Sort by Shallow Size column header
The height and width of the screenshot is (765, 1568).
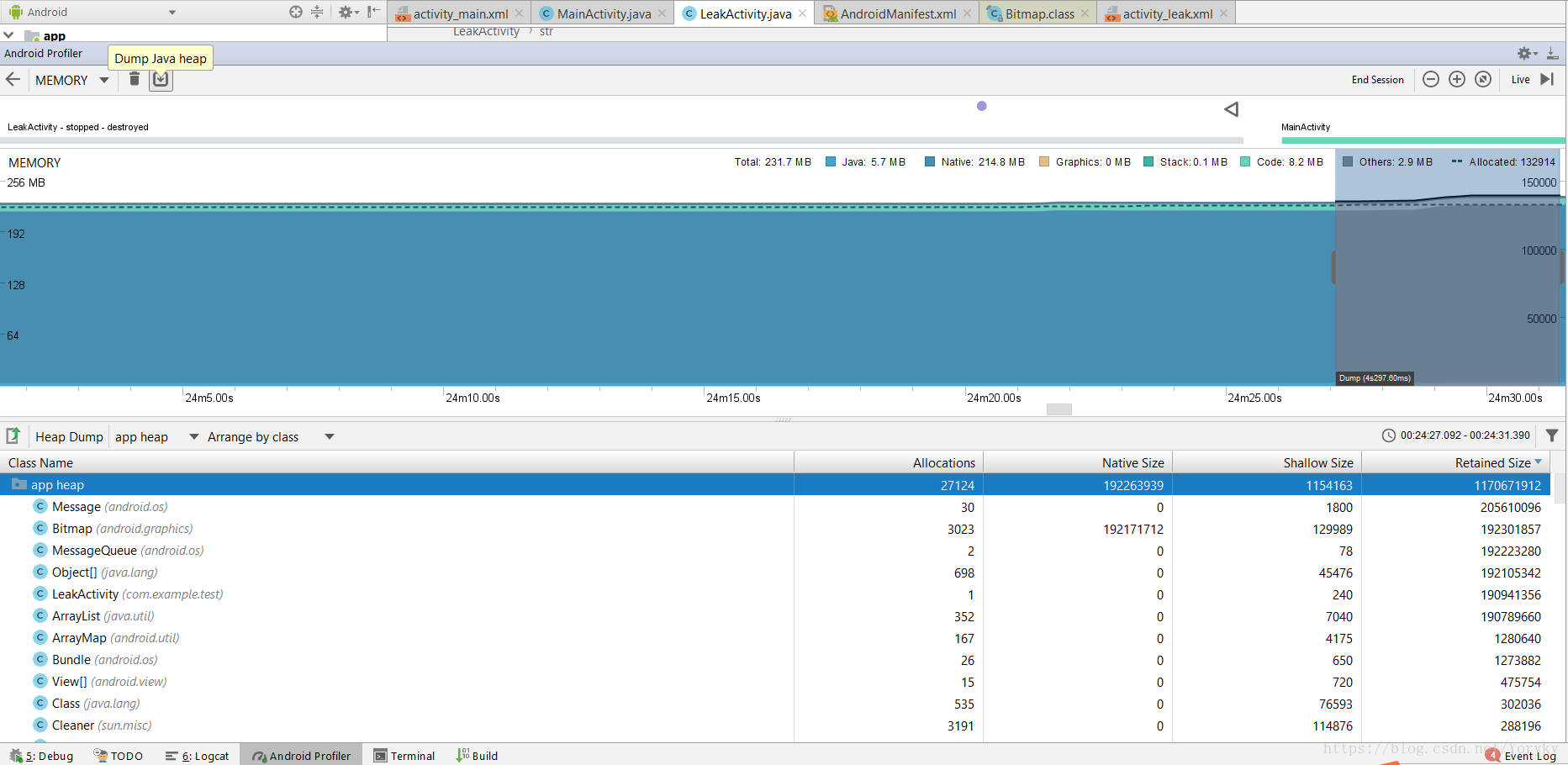click(1266, 462)
